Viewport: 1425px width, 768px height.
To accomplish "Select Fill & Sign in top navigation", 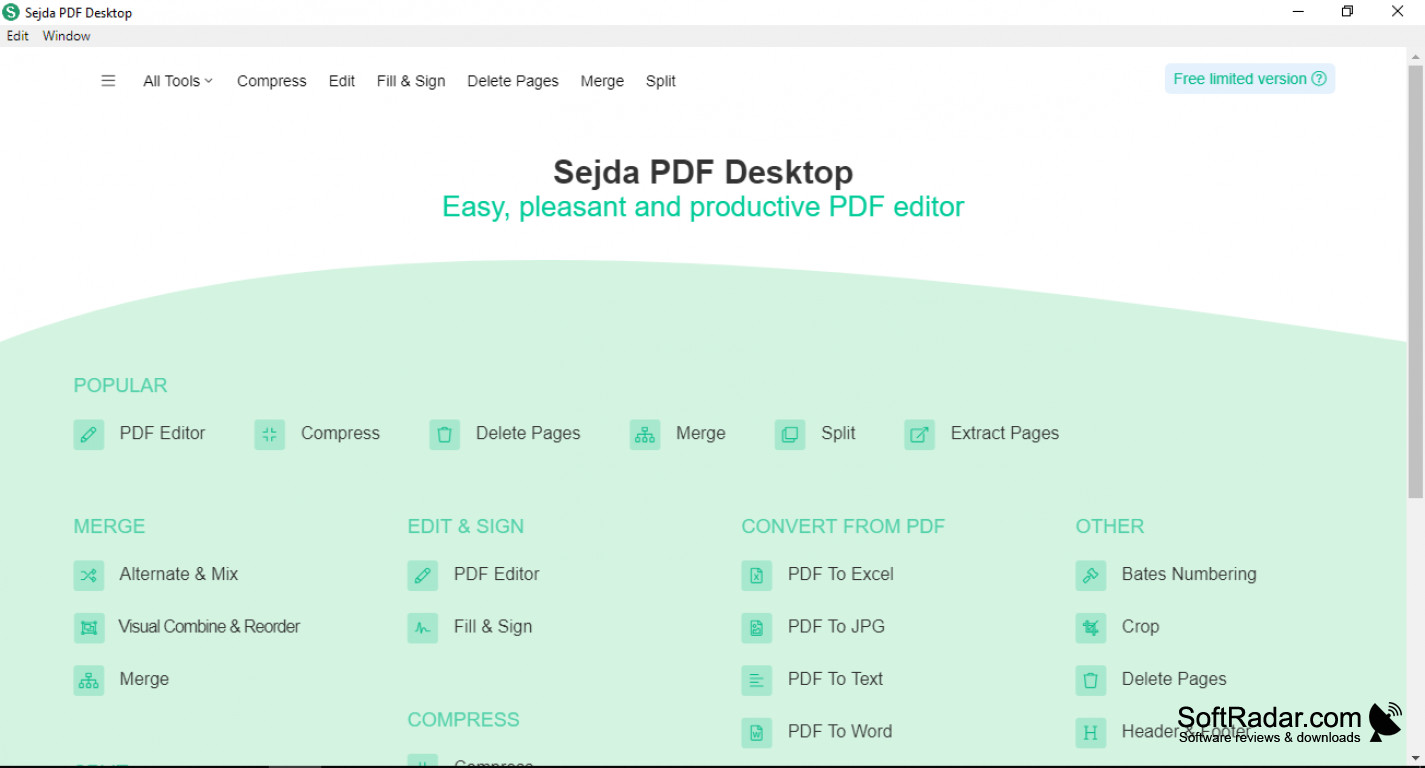I will (411, 81).
